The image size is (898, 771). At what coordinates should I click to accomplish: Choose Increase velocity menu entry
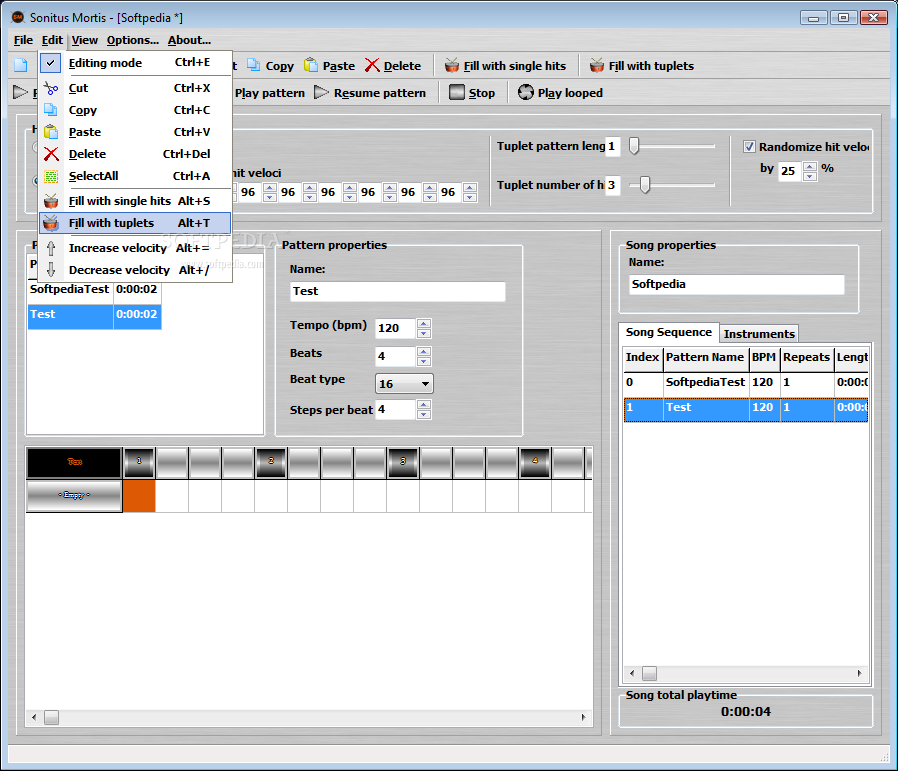pyautogui.click(x=135, y=248)
